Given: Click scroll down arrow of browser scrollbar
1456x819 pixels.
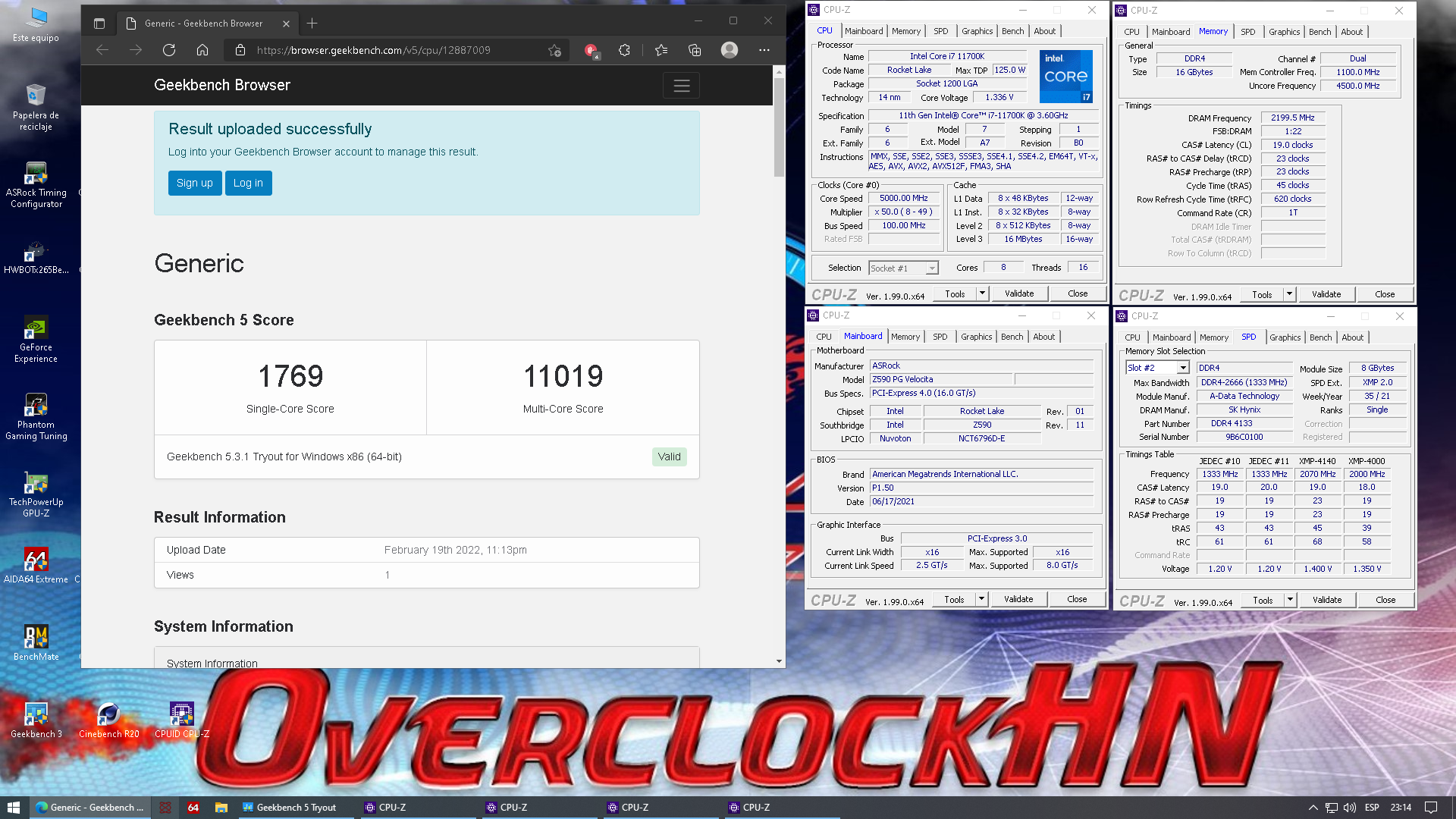Looking at the screenshot, I should (x=779, y=661).
